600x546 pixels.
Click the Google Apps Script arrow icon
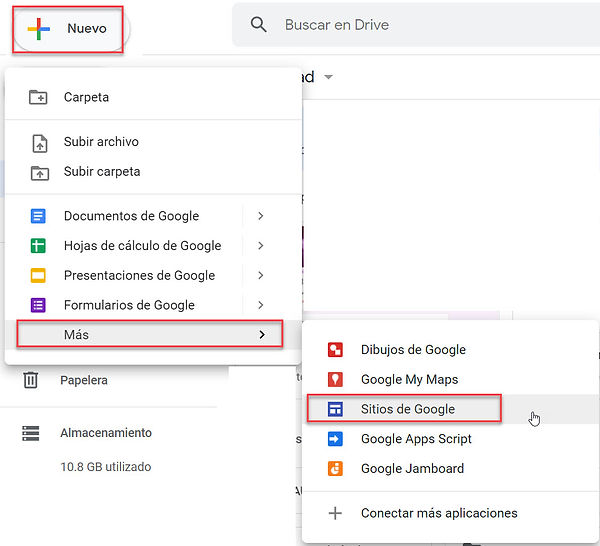335,439
